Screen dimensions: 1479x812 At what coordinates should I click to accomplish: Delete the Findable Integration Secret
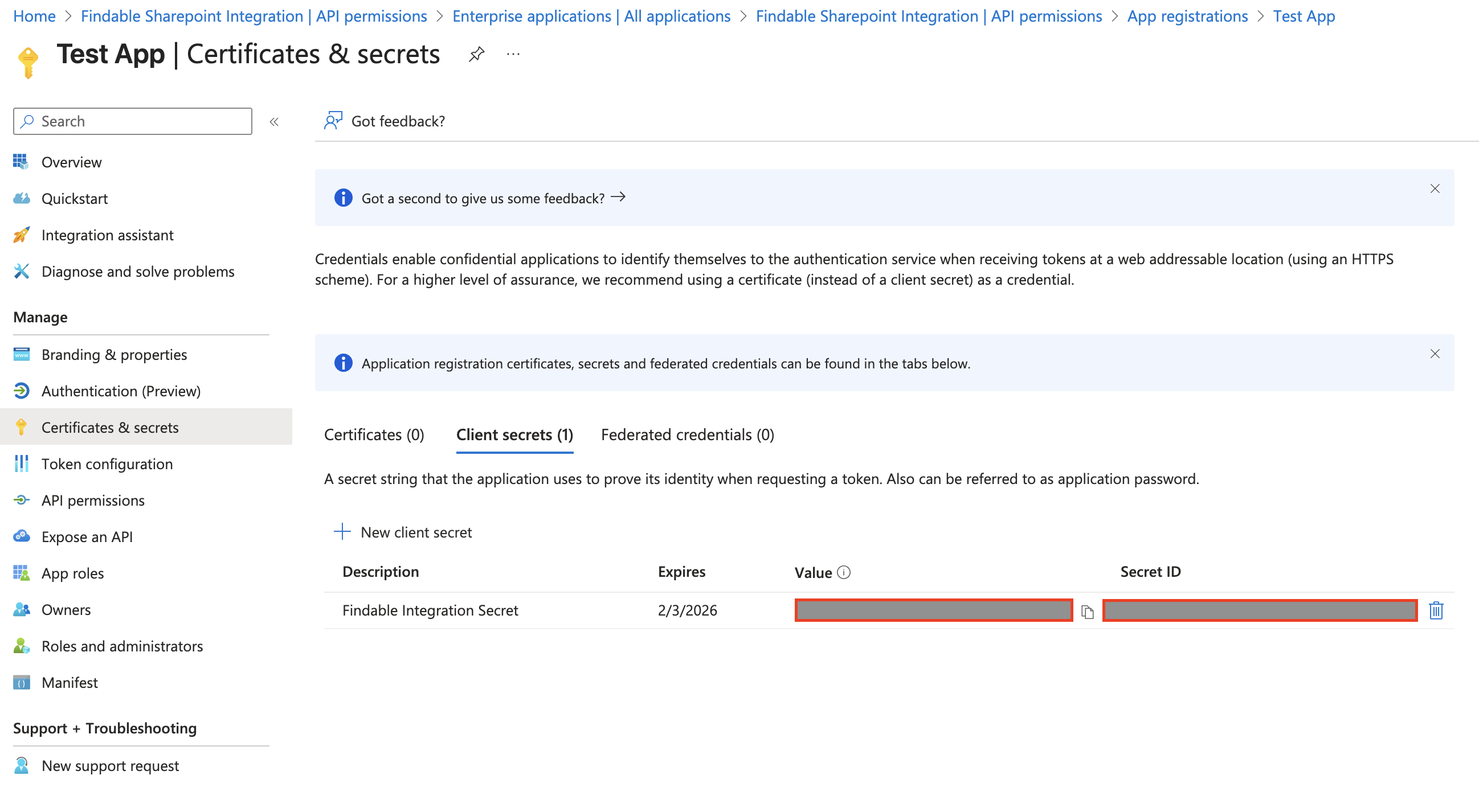coord(1435,610)
